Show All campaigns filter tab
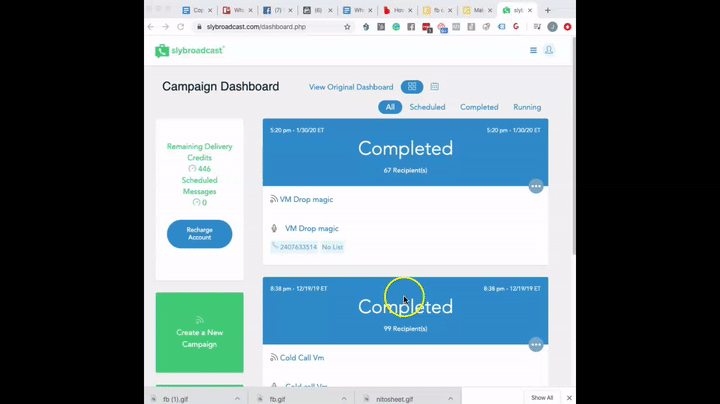The image size is (720, 404). [390, 107]
